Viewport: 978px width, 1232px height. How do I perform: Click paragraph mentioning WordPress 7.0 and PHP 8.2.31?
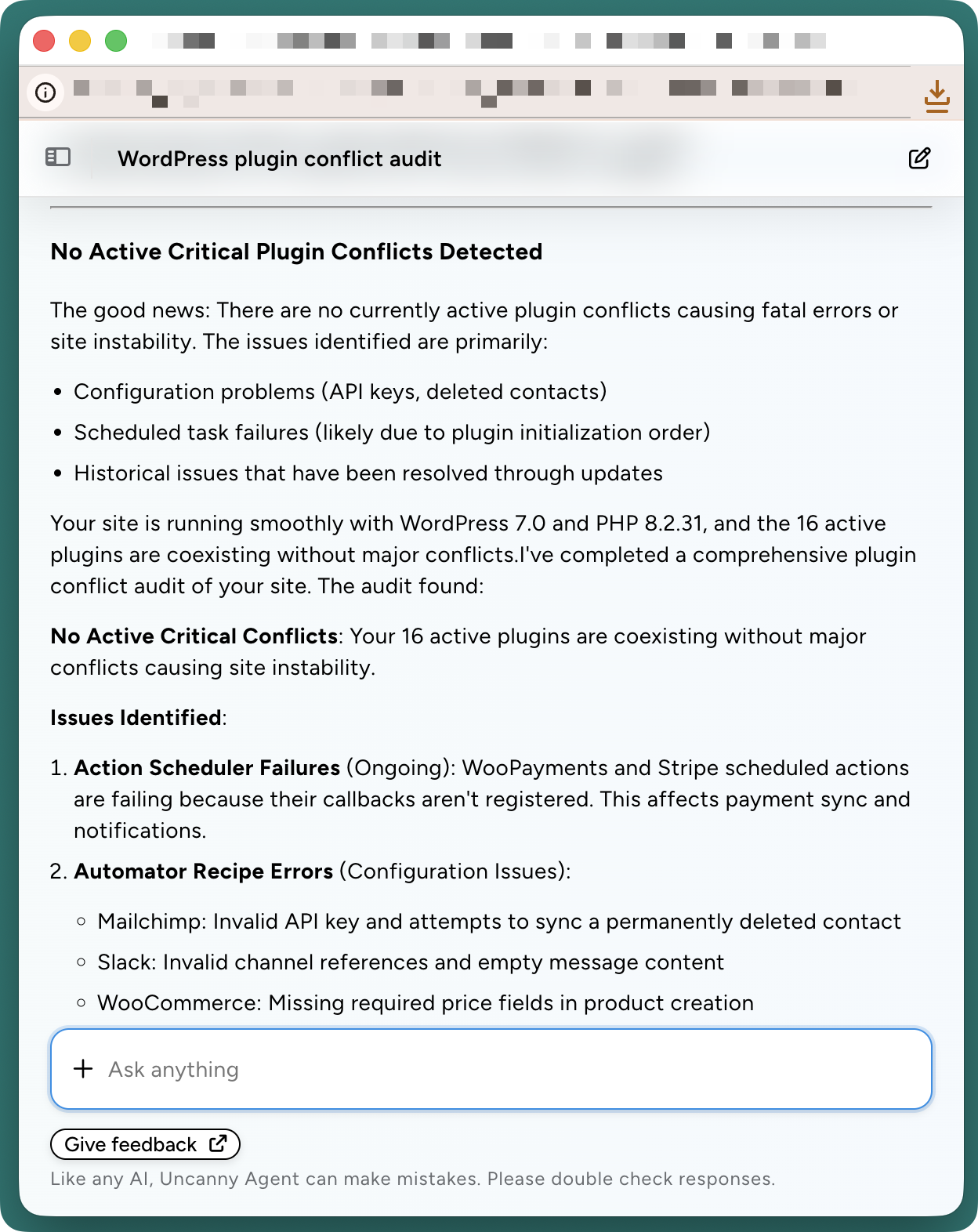click(x=483, y=555)
